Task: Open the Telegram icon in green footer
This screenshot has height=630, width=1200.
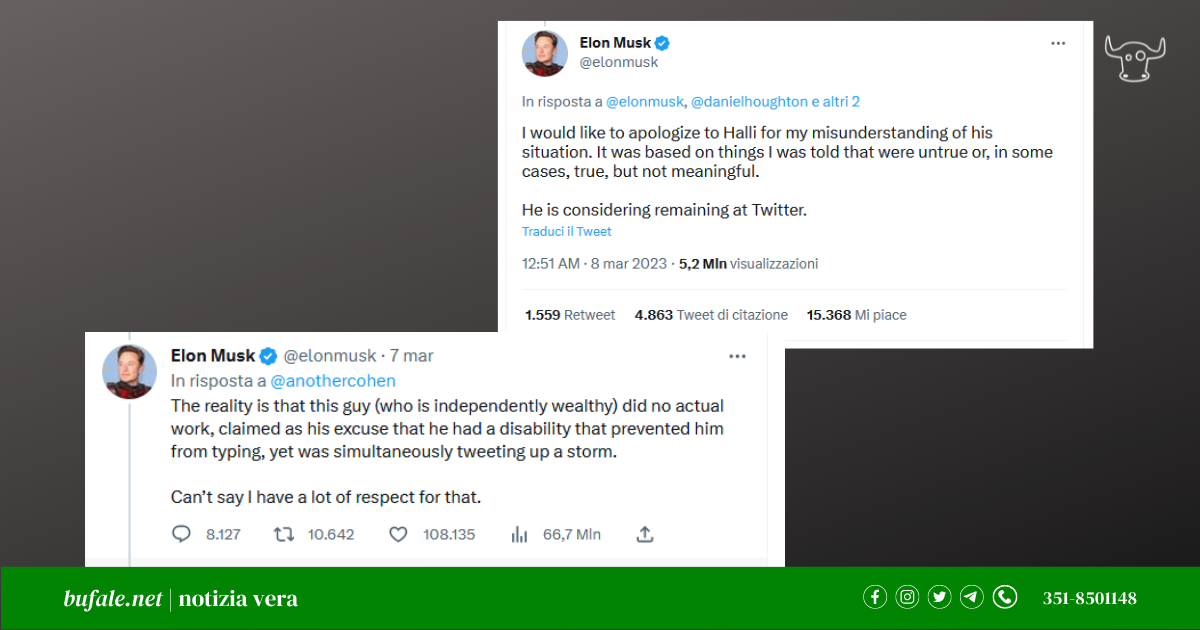Action: click(972, 598)
